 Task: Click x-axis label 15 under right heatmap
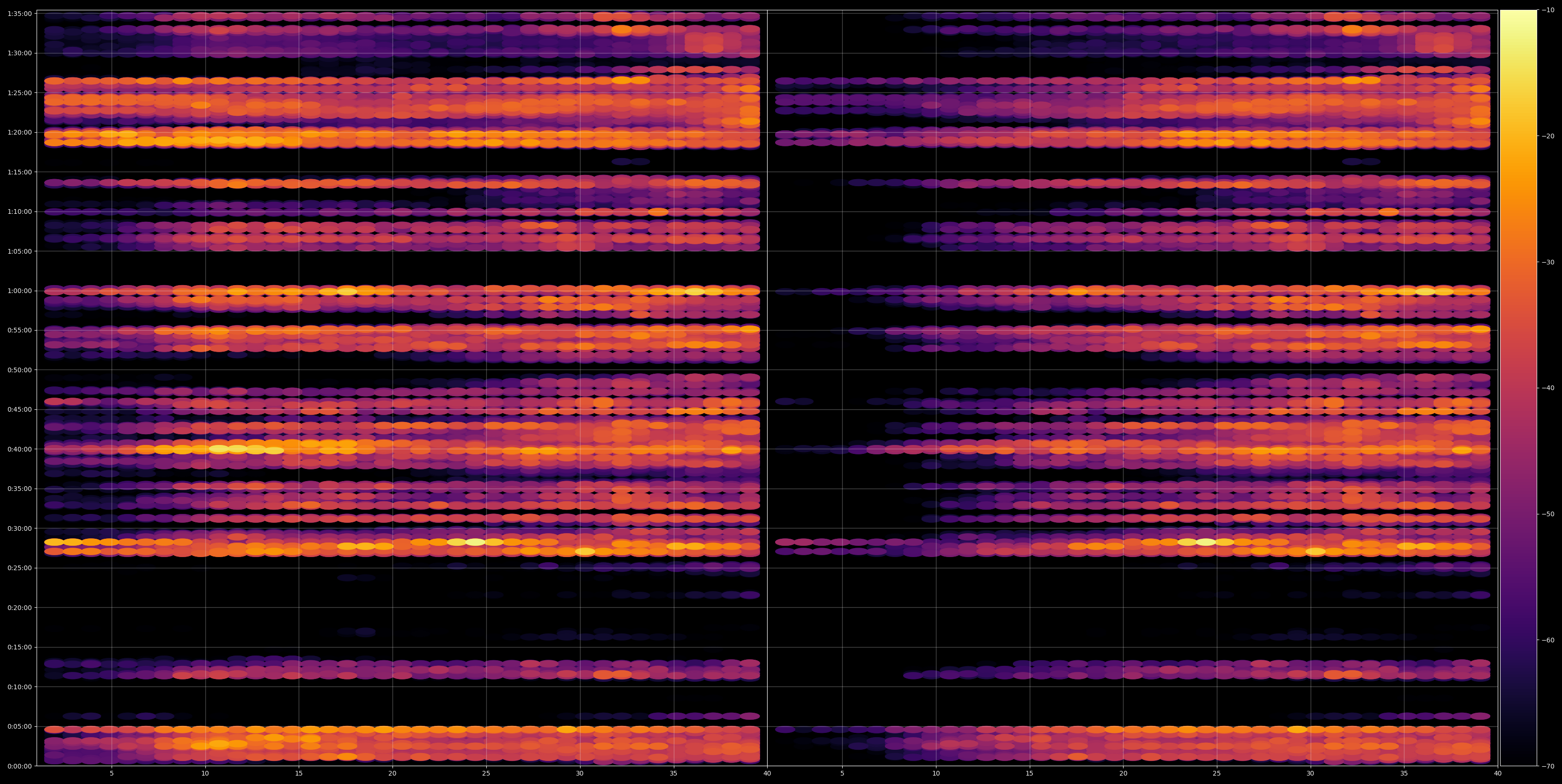(1030, 773)
